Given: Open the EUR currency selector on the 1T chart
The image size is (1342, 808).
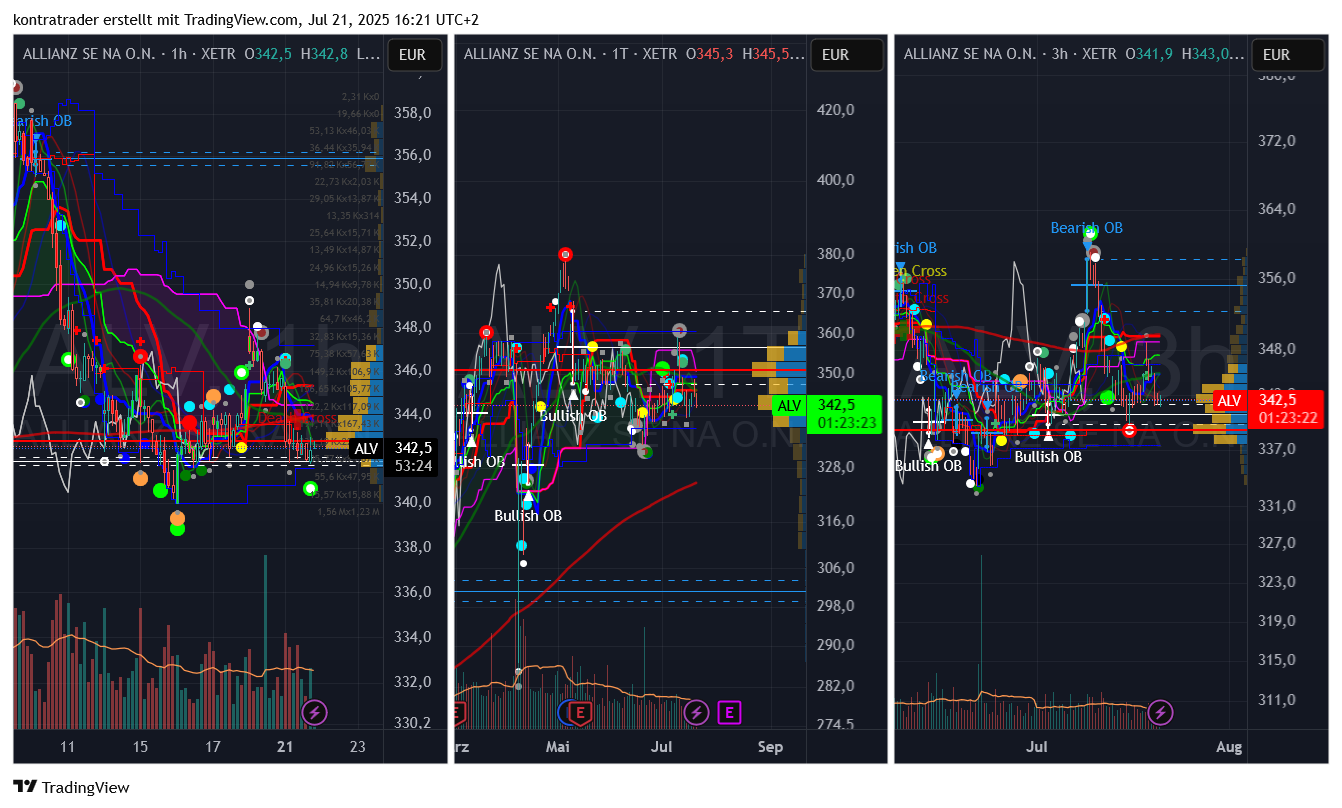Looking at the screenshot, I should click(x=835, y=55).
